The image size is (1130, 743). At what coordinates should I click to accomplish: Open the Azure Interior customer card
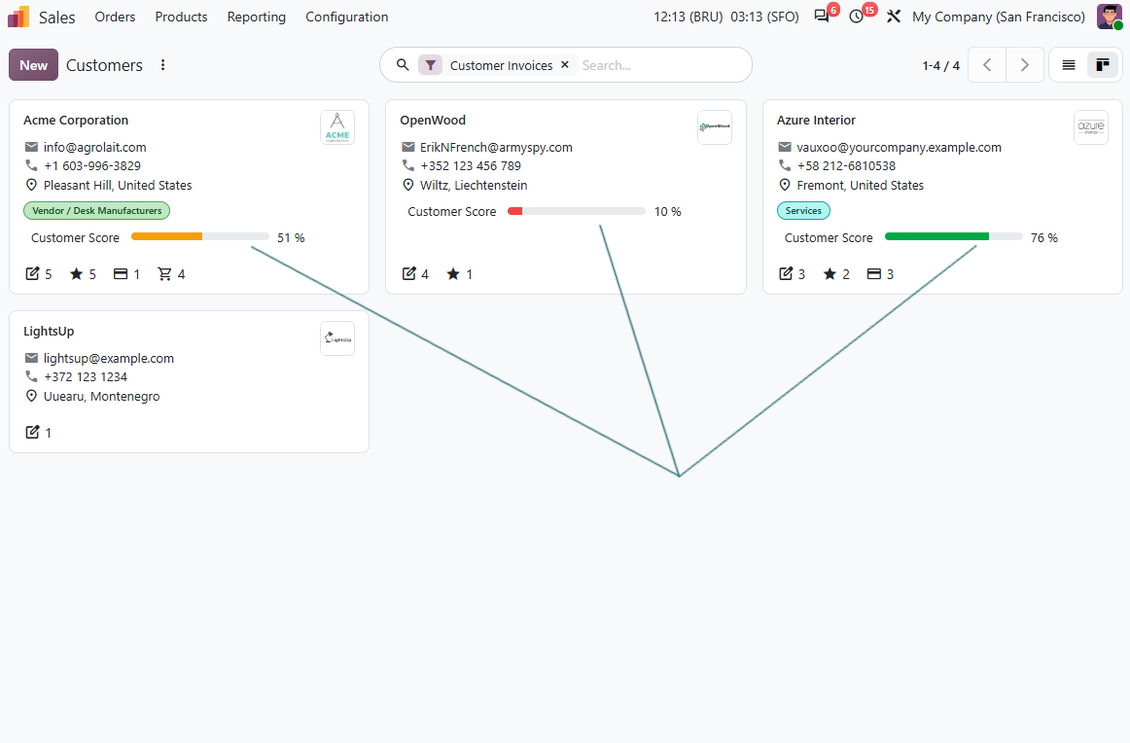click(x=943, y=197)
